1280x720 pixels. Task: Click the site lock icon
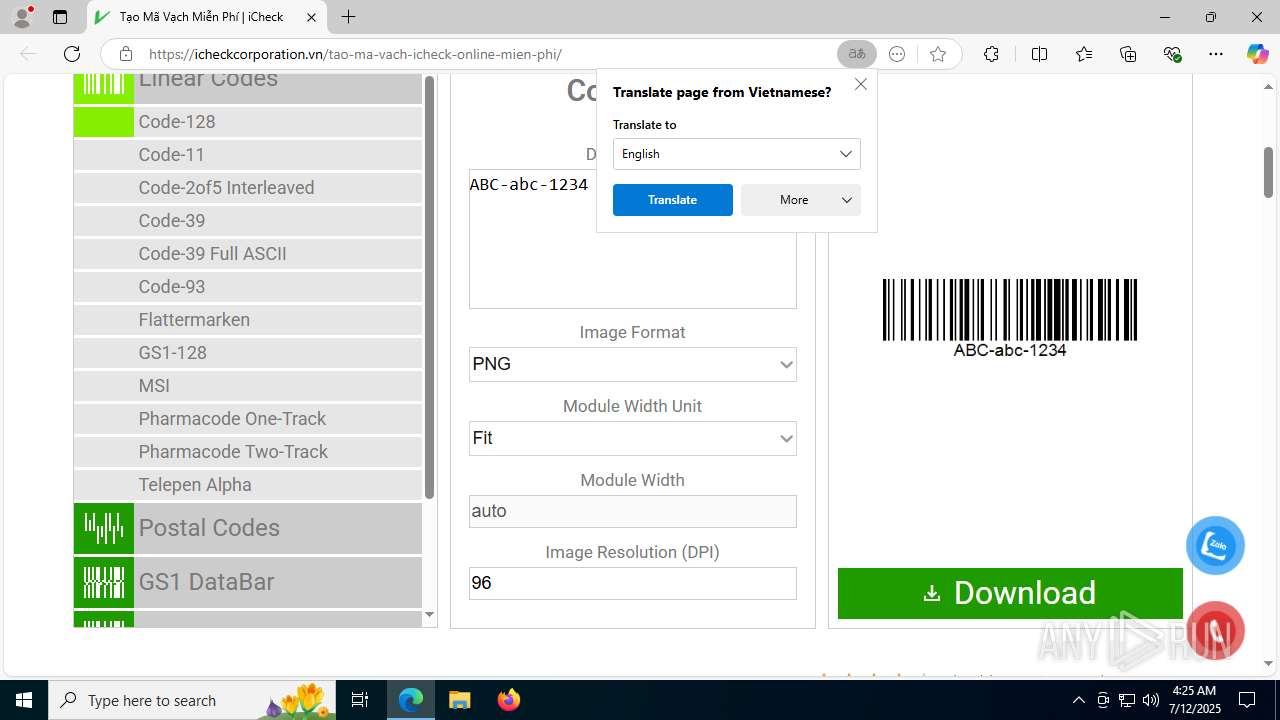coord(125,54)
